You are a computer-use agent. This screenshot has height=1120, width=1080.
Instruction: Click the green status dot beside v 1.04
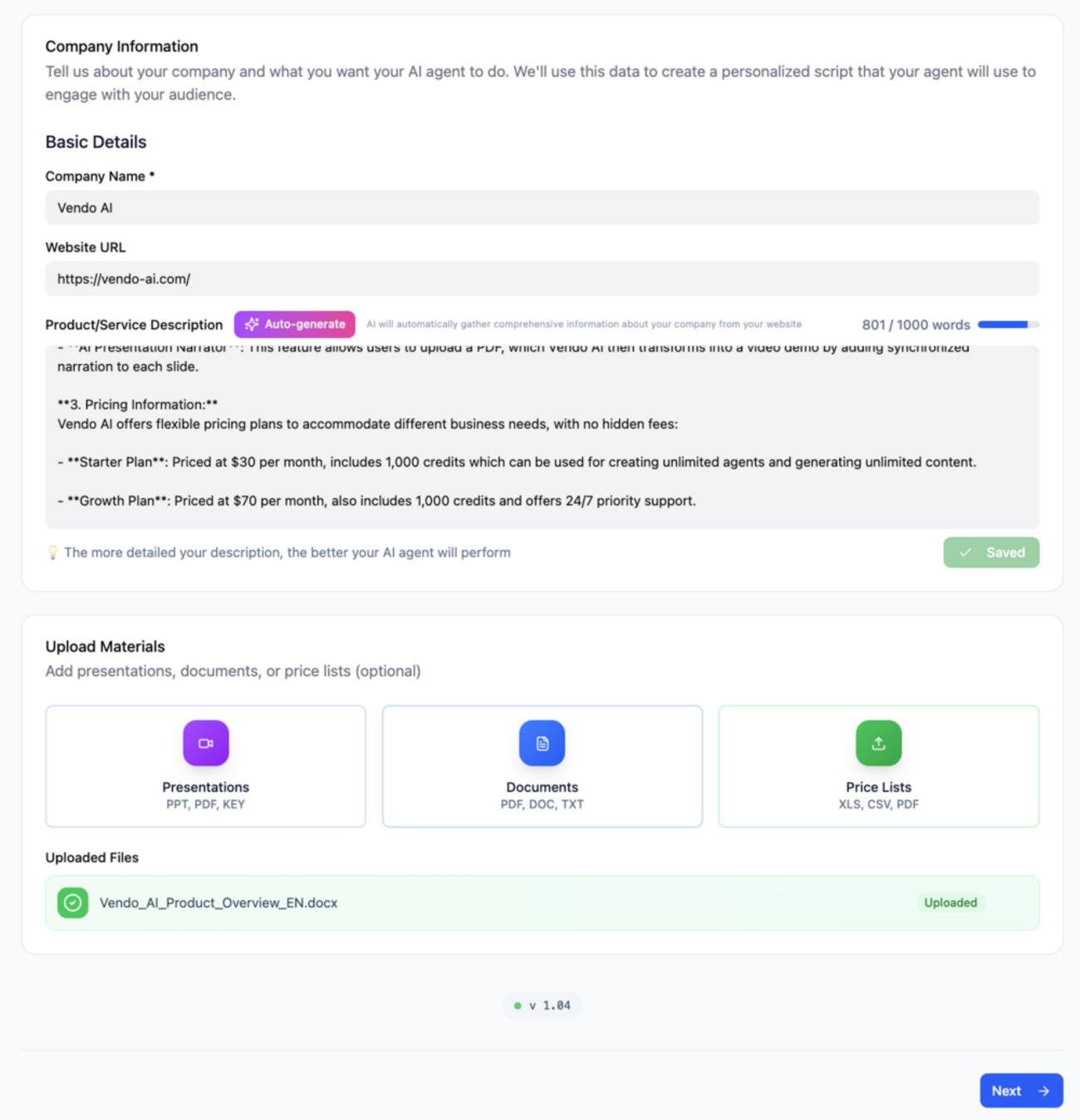pyautogui.click(x=517, y=1005)
